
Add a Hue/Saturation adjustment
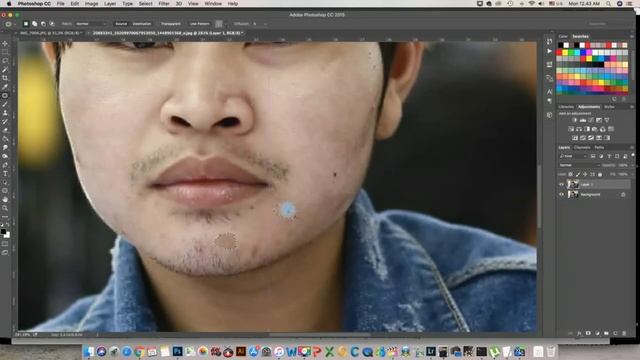(571, 129)
